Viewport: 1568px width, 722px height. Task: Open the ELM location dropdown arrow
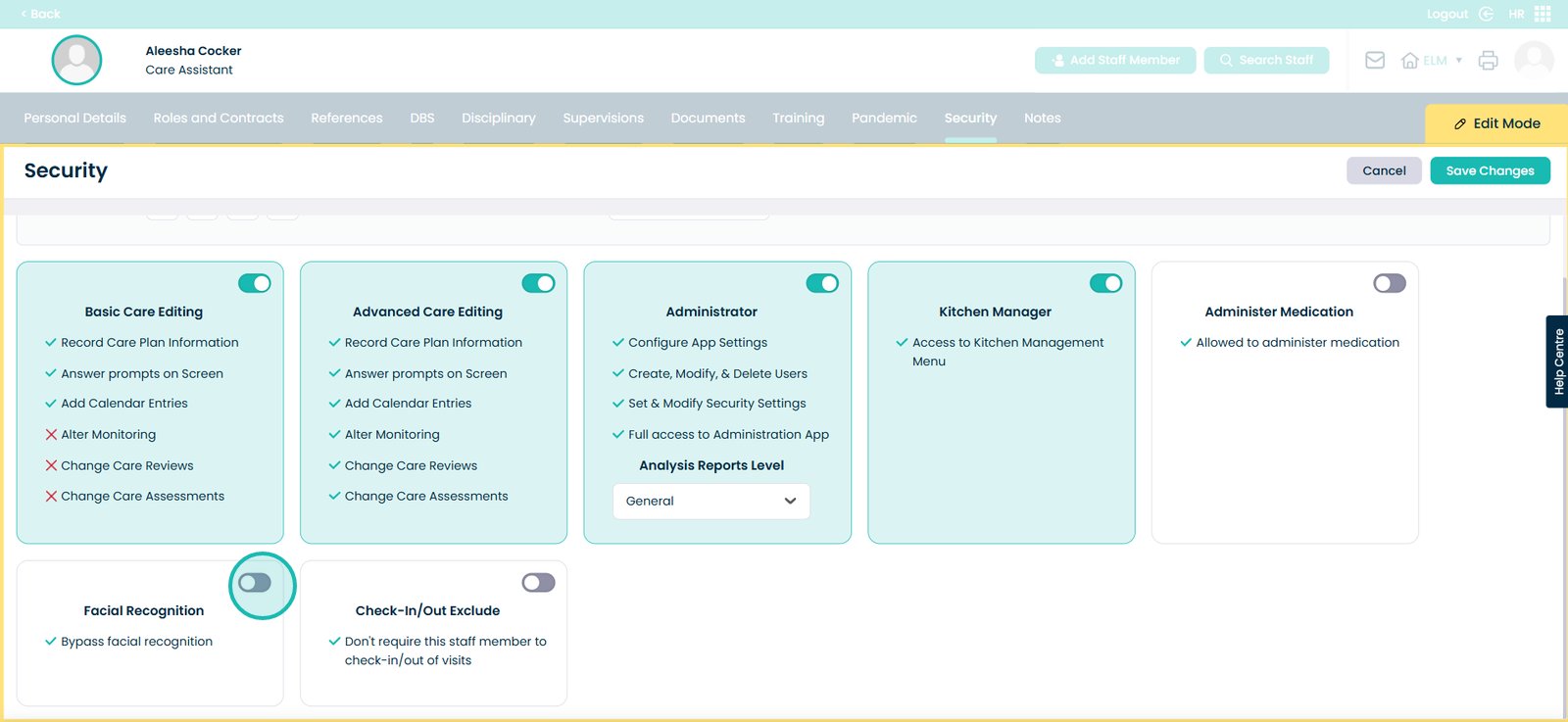coord(1459,61)
